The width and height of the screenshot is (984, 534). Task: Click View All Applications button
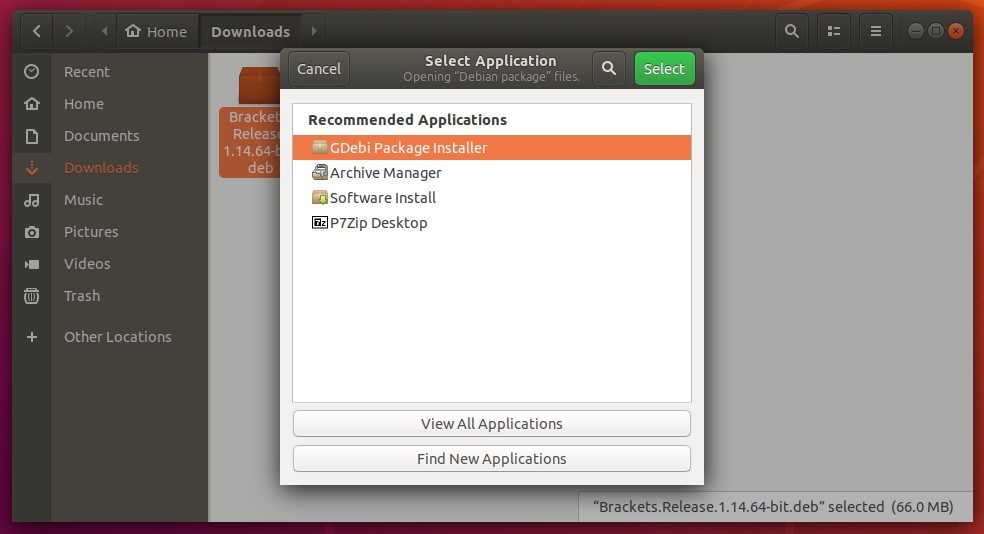click(491, 424)
